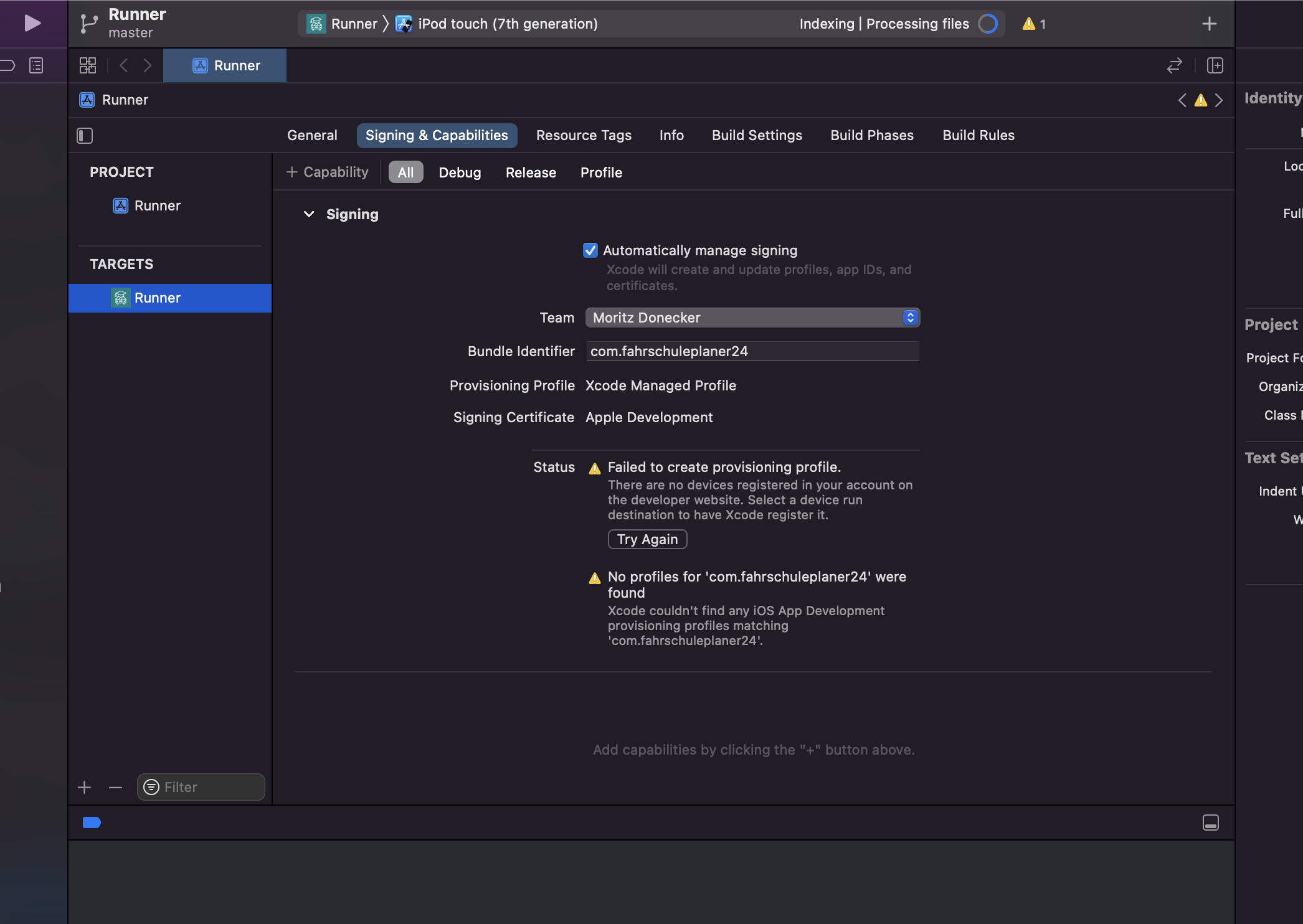Uncheck Automatically manage signing
The height and width of the screenshot is (924, 1303).
[x=590, y=250]
